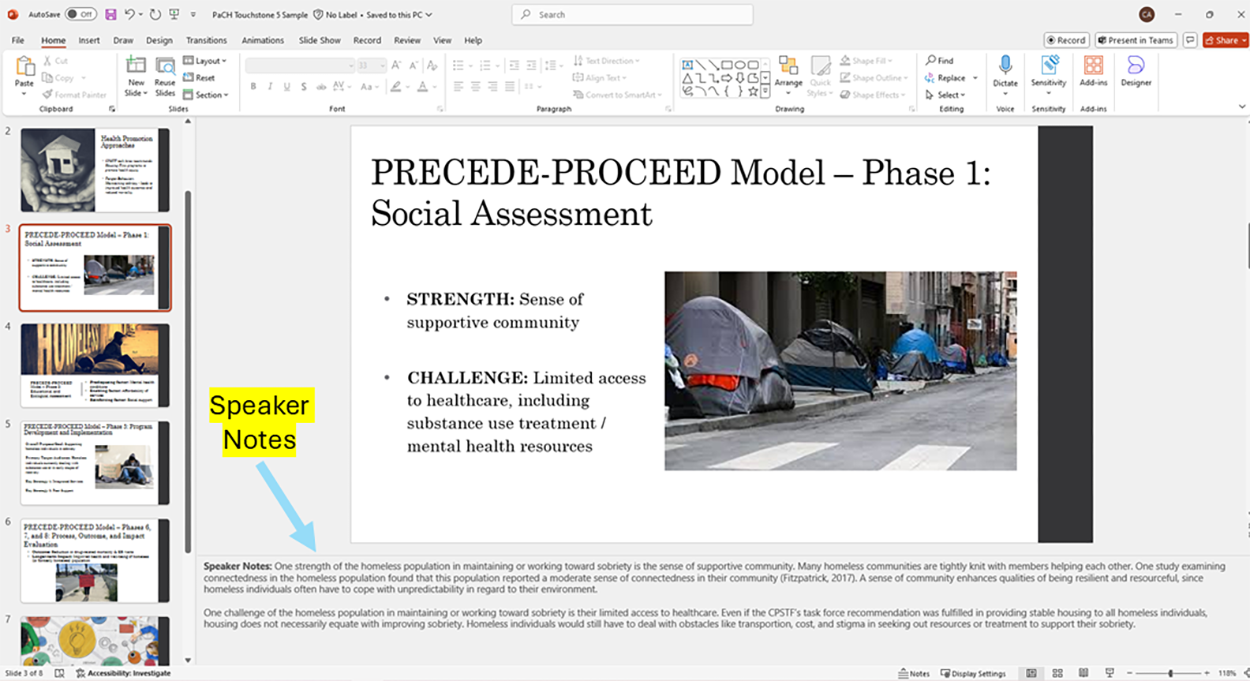
Task: Click the Present in Teams button
Action: tap(1135, 41)
